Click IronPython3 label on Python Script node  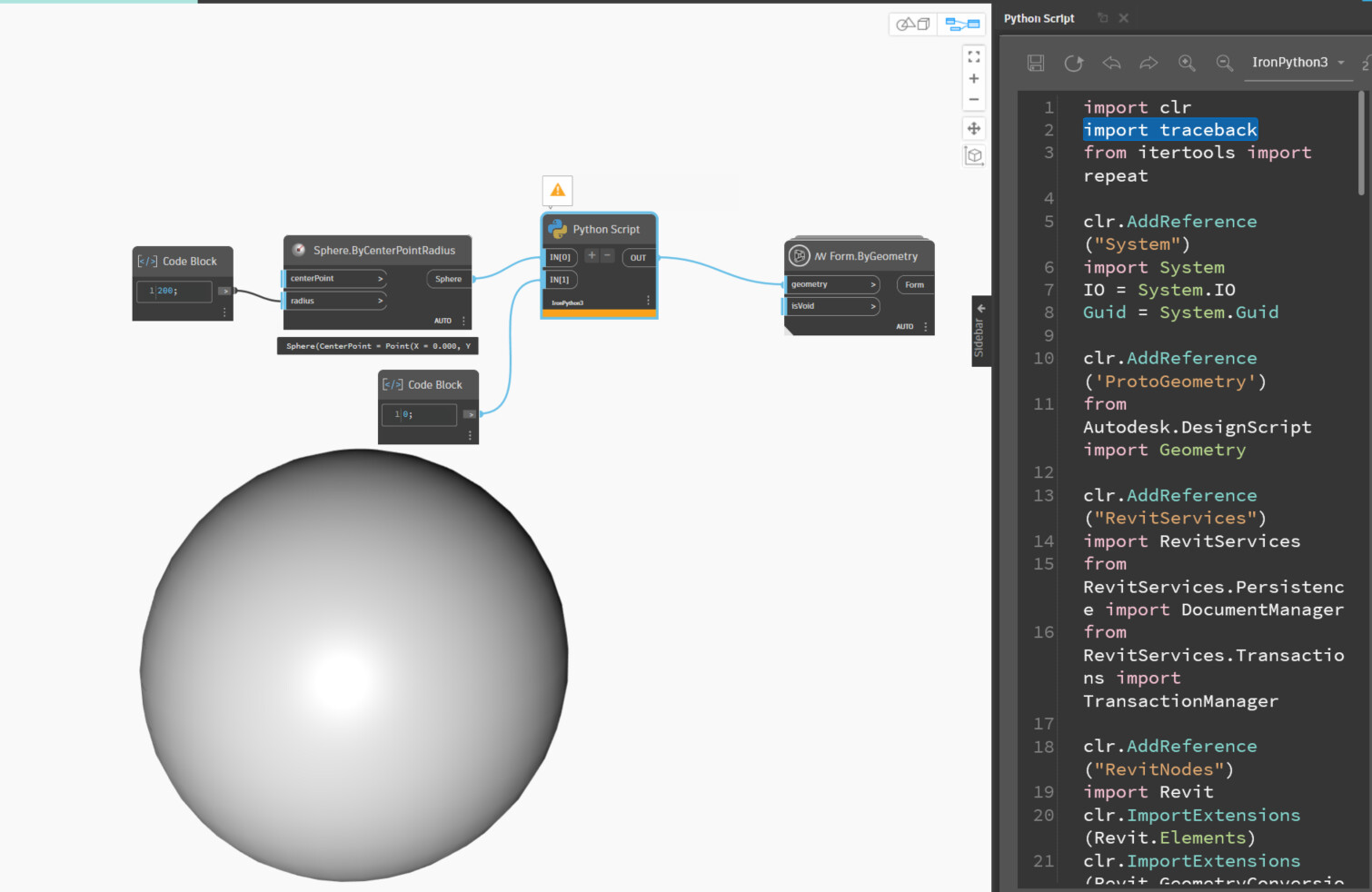(x=567, y=302)
